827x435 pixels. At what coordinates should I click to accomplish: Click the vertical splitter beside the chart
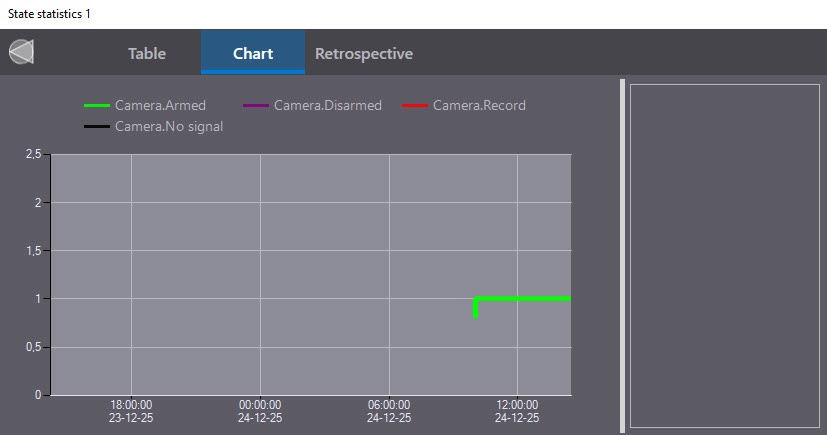(x=622, y=256)
